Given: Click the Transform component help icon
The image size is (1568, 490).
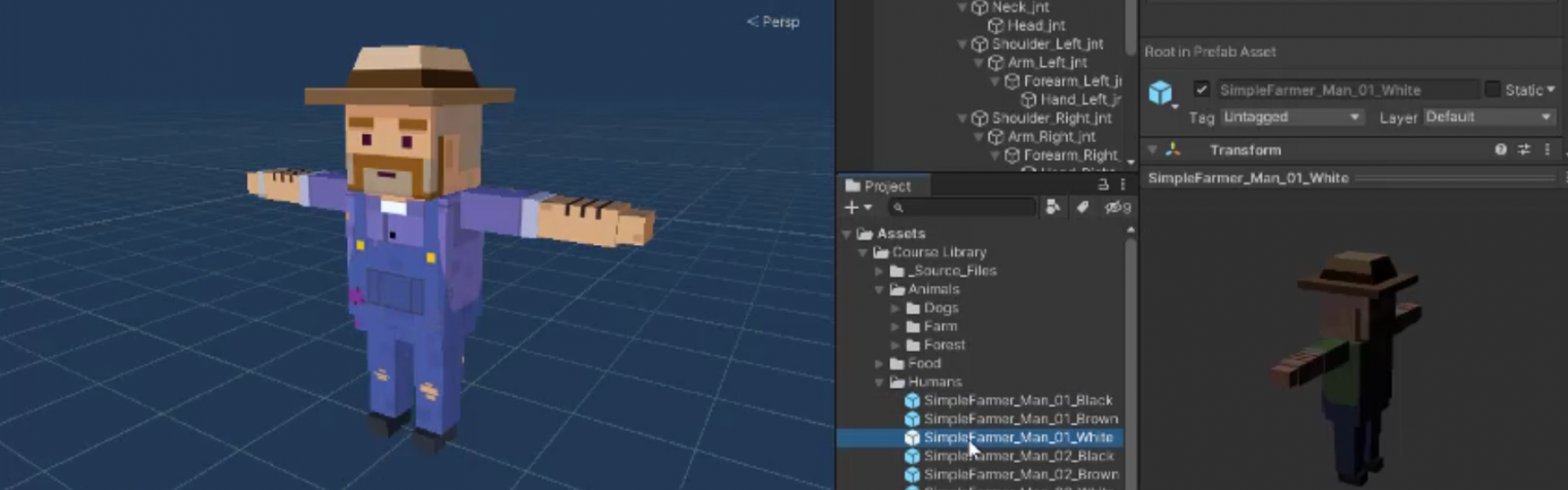Looking at the screenshot, I should click(x=1500, y=149).
